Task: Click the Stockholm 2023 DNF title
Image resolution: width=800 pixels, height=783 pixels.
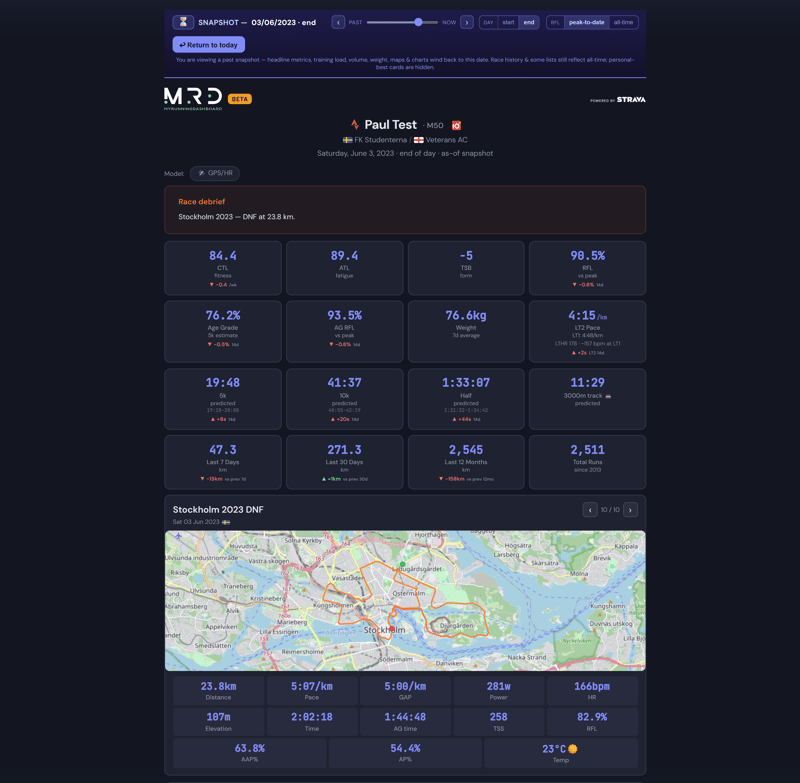Action: coord(218,510)
